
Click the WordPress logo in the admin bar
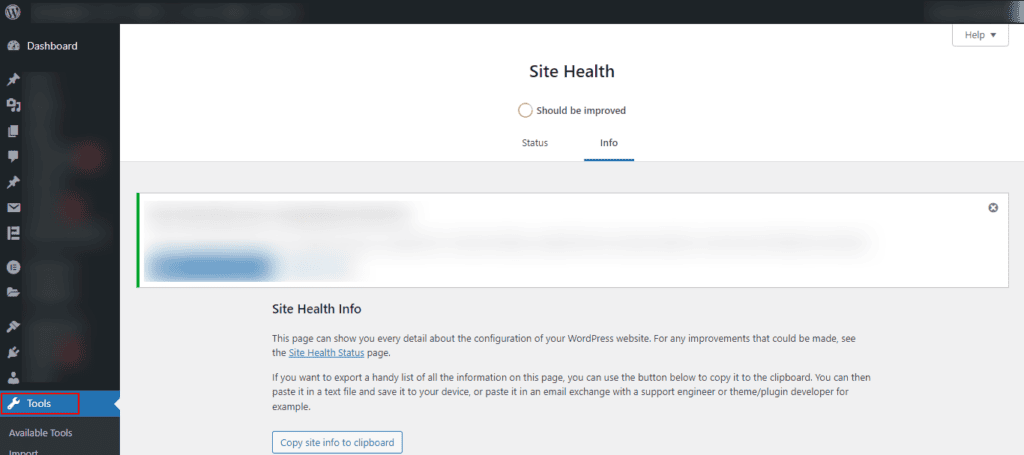click(13, 13)
